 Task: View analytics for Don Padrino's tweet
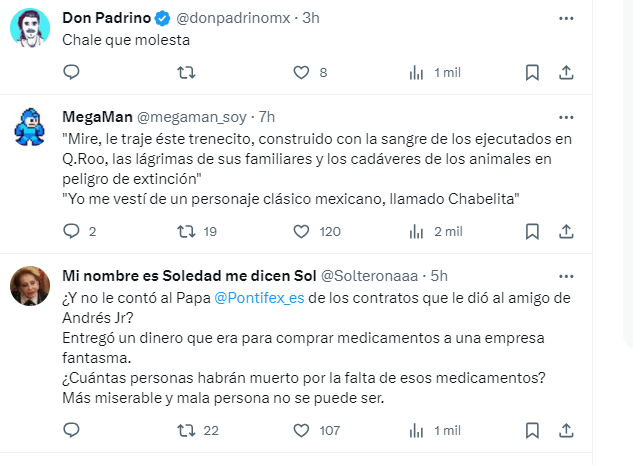(417, 72)
